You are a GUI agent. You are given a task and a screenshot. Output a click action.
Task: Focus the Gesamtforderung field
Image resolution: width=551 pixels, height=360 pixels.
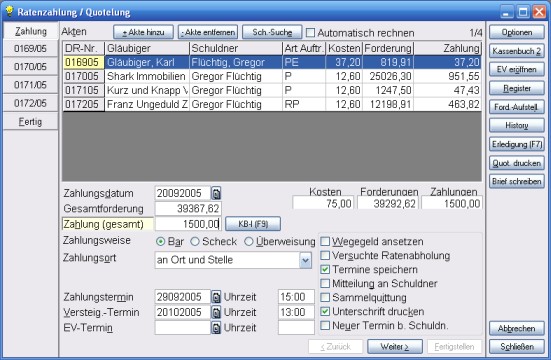coord(188,208)
